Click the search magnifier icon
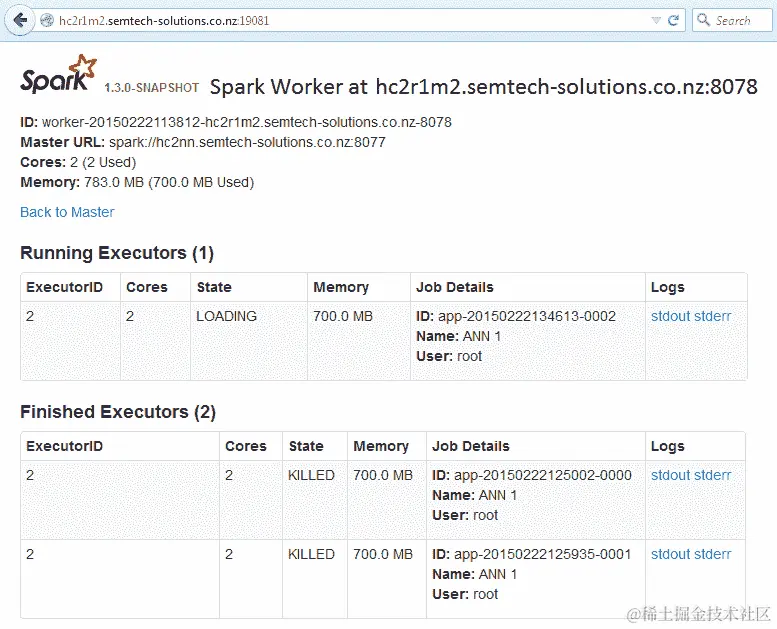The image size is (777, 629). pos(703,20)
